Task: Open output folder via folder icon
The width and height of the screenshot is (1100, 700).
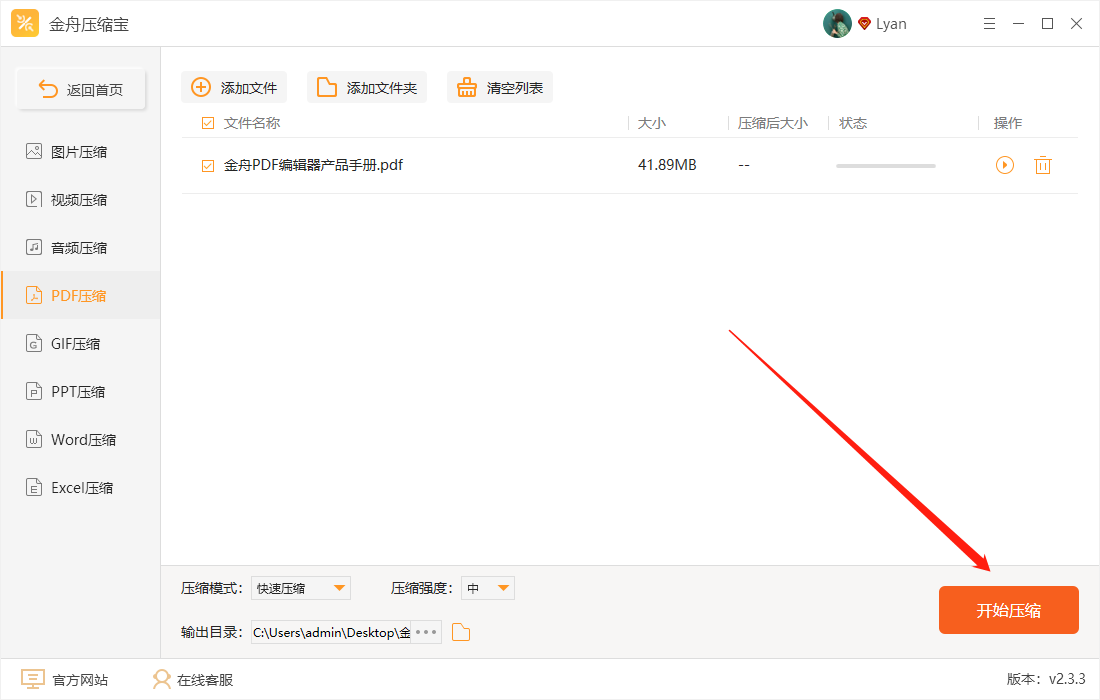Action: tap(460, 631)
